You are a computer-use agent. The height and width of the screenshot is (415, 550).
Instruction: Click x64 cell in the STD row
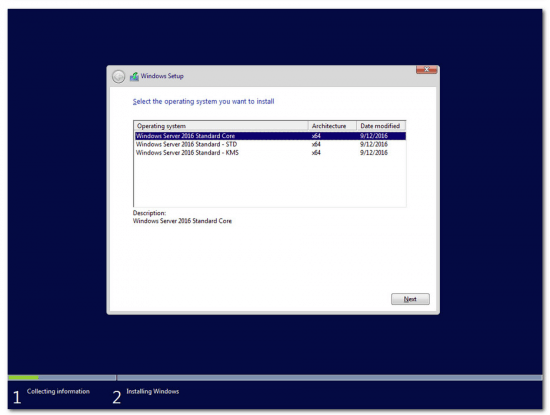click(316, 144)
